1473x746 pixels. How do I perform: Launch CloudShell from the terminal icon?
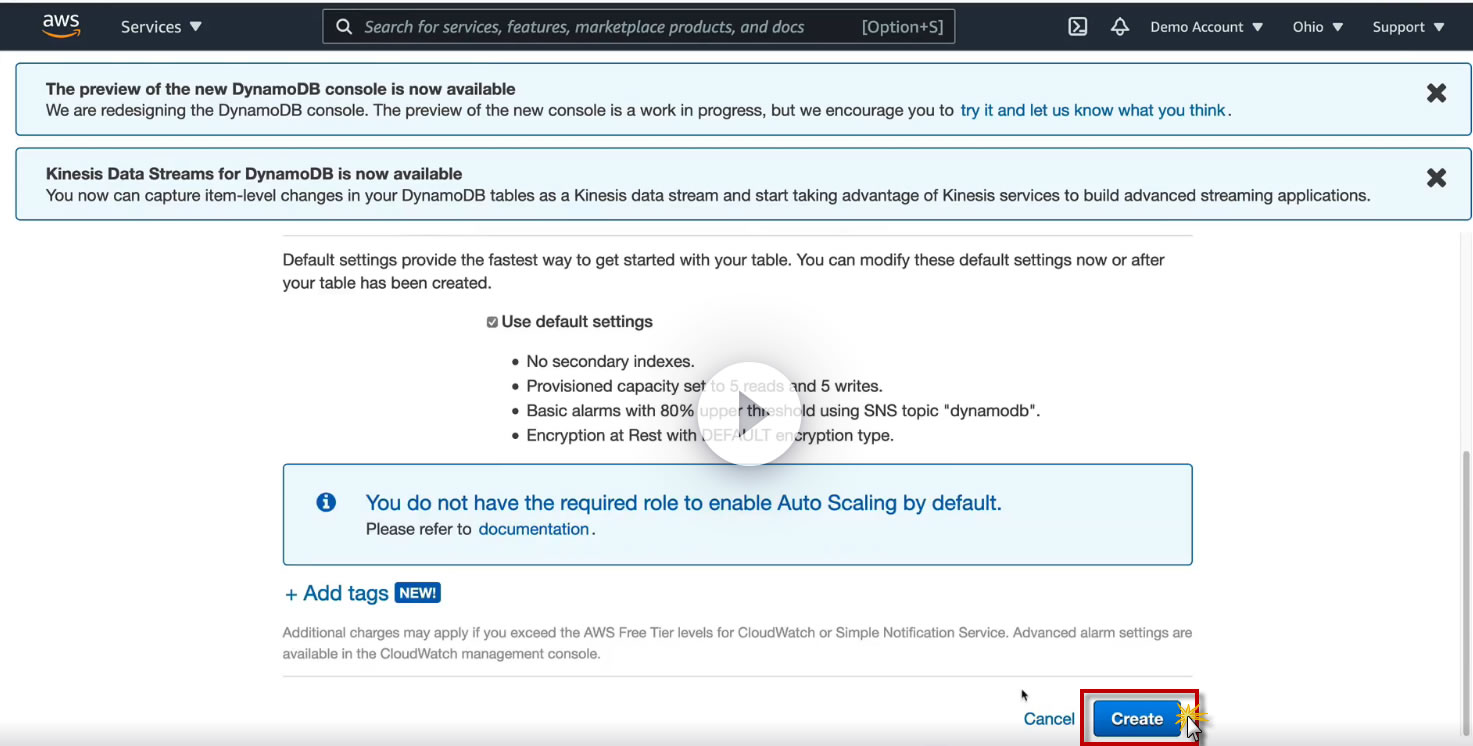point(1078,27)
